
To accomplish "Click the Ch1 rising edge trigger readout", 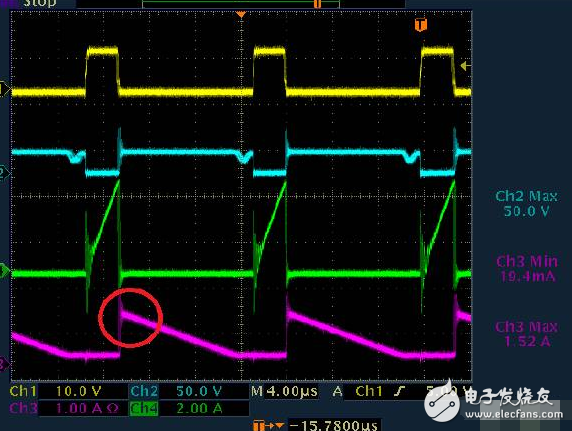I will tap(380, 392).
